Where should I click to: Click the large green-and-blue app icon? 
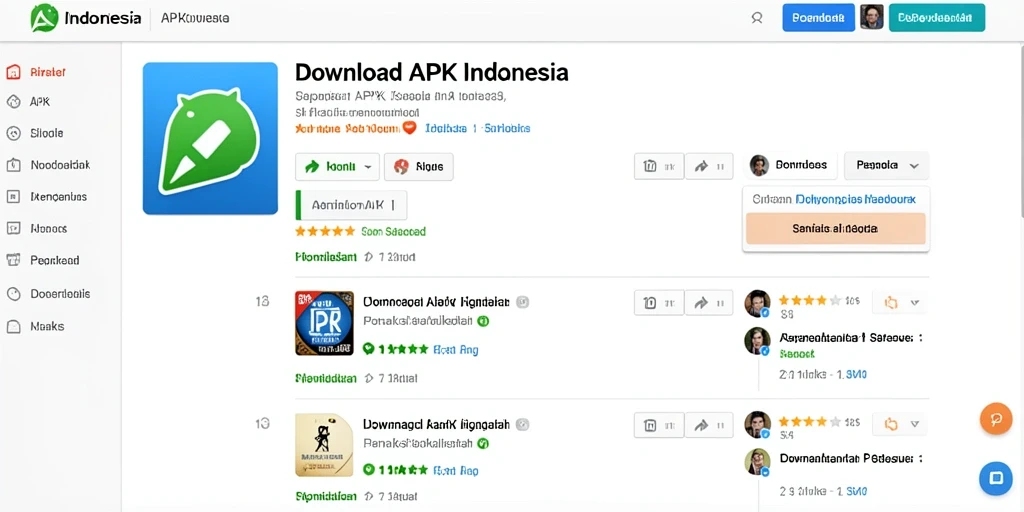pos(210,138)
